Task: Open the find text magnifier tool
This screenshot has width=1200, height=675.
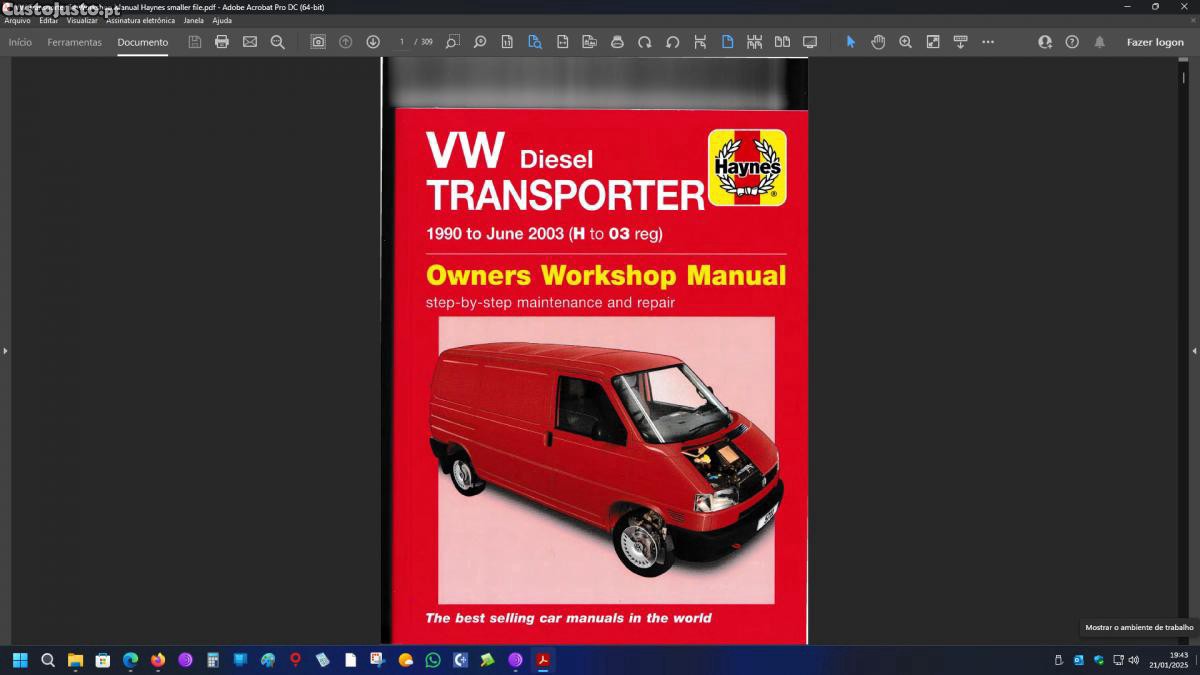Action: (278, 42)
